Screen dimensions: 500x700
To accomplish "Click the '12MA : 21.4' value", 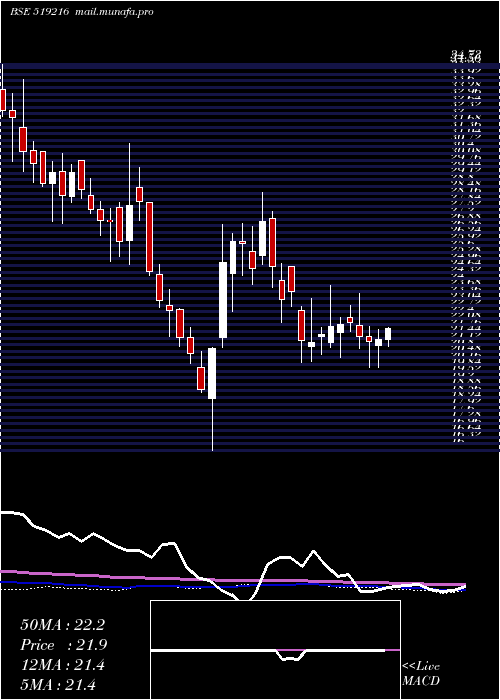I will tap(62, 665).
